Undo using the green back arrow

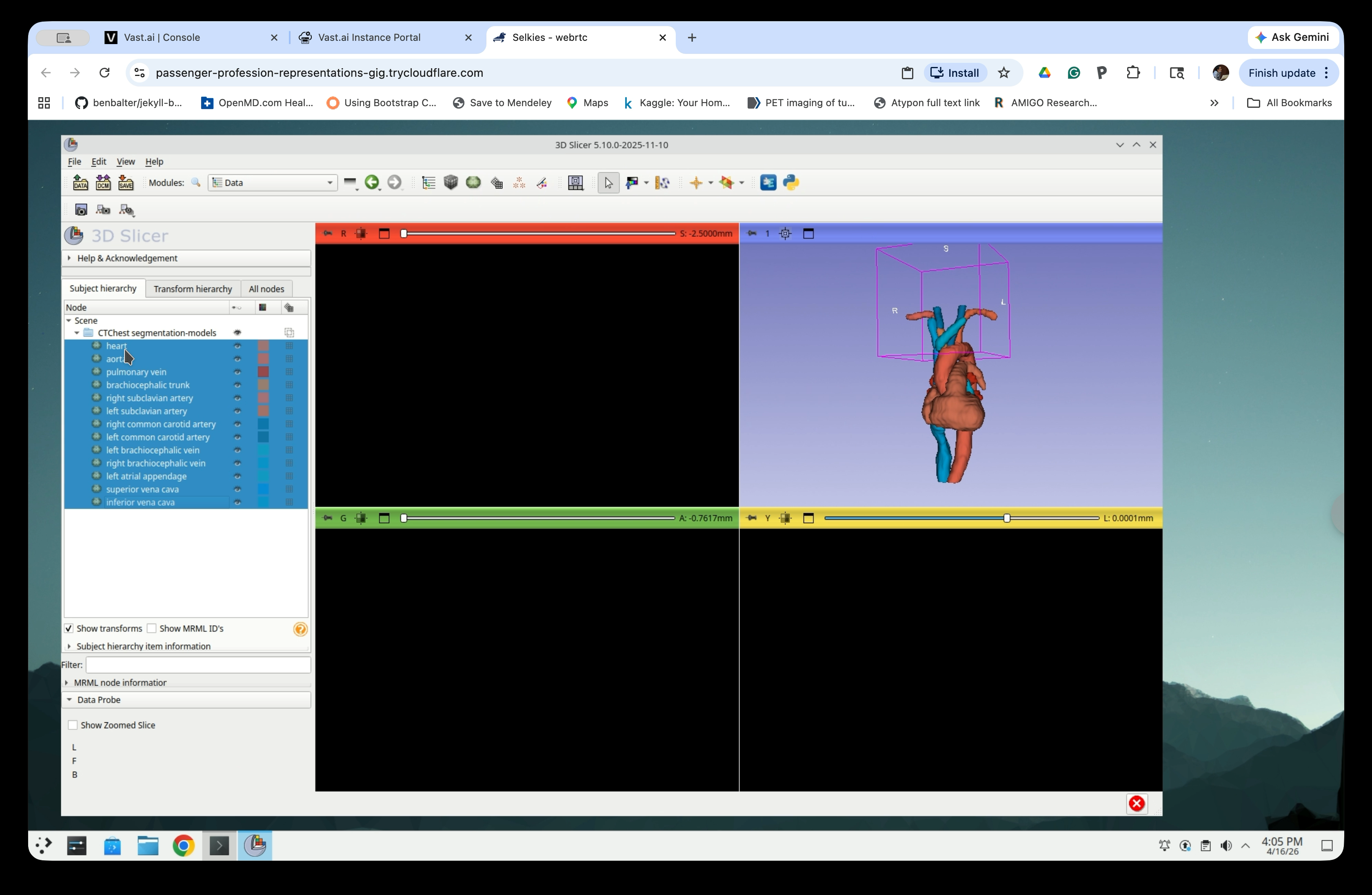373,183
